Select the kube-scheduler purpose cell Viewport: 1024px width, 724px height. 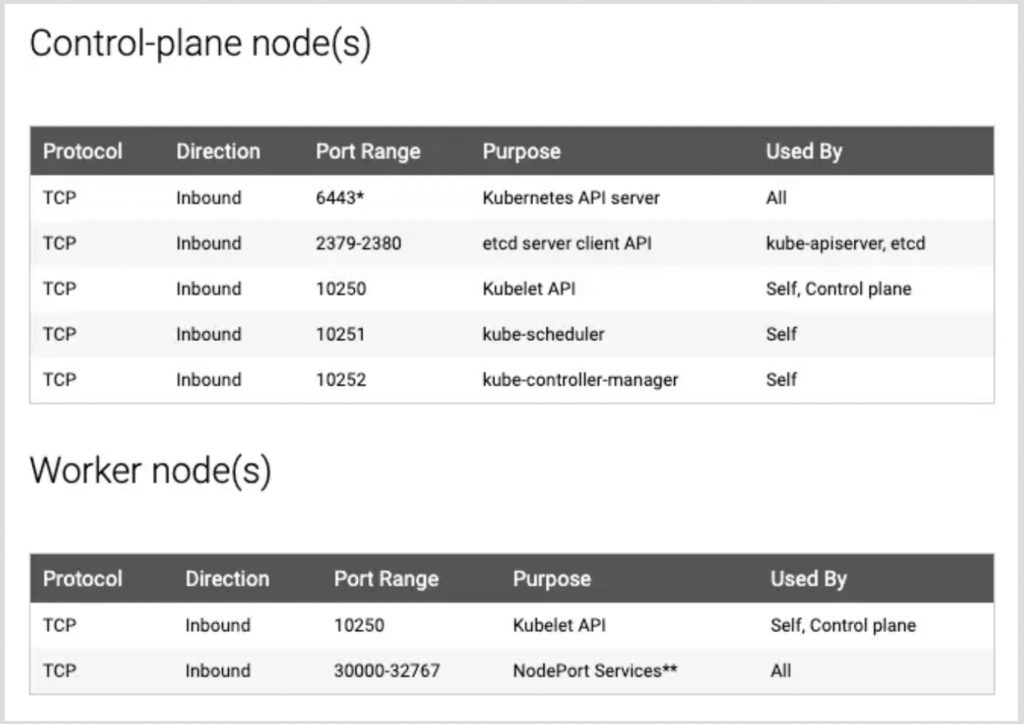pyautogui.click(x=543, y=334)
